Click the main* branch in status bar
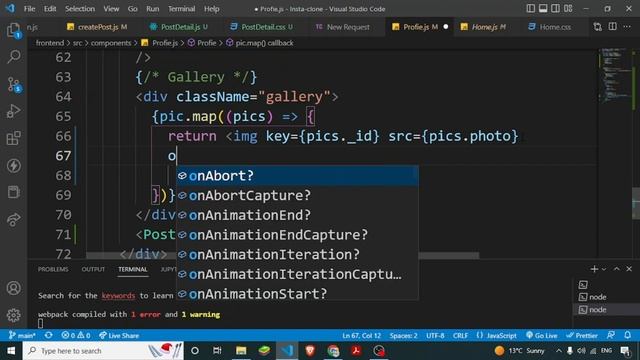 point(22,336)
